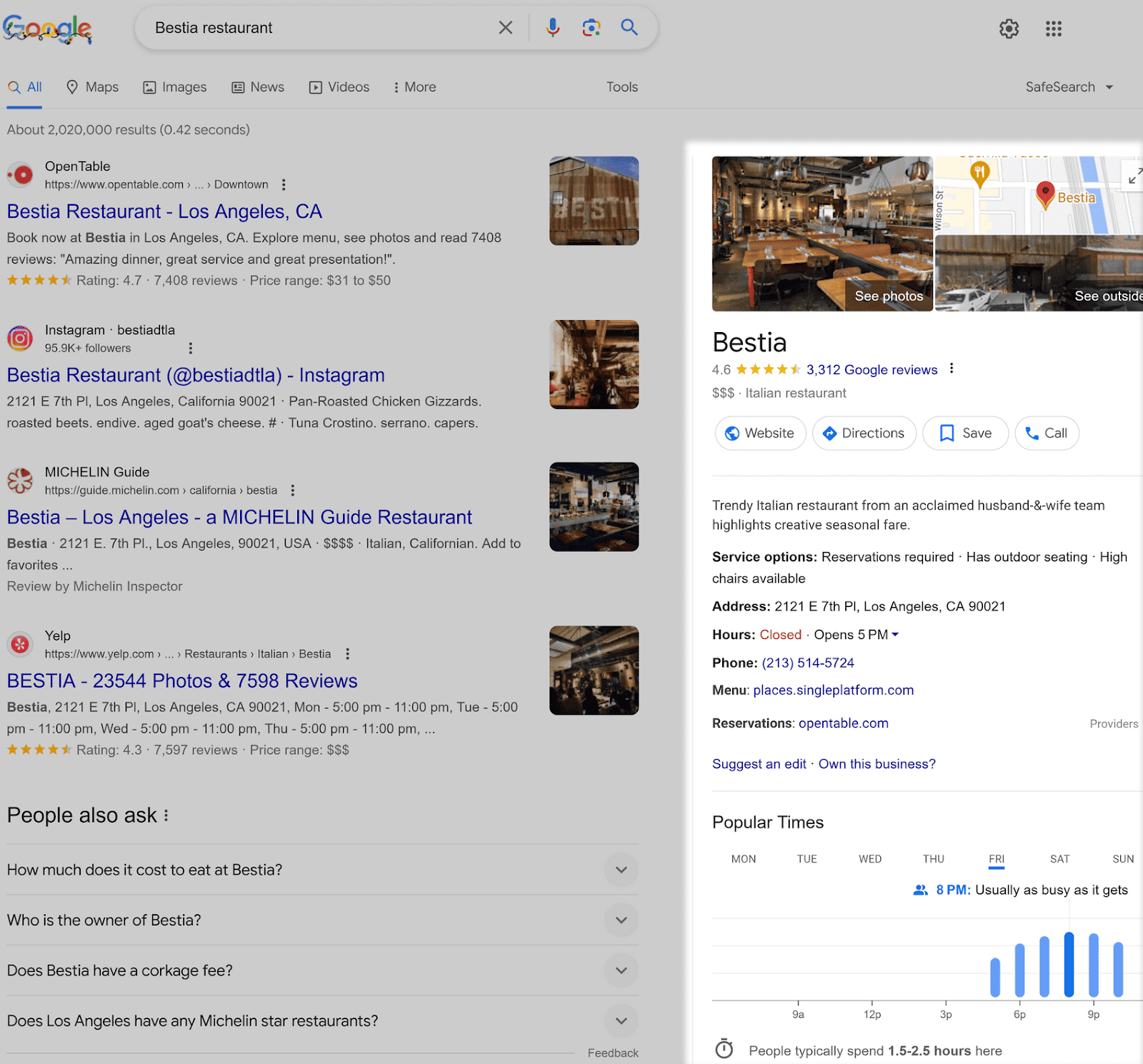
Task: Clear the search query with the X icon
Action: pyautogui.click(x=506, y=27)
